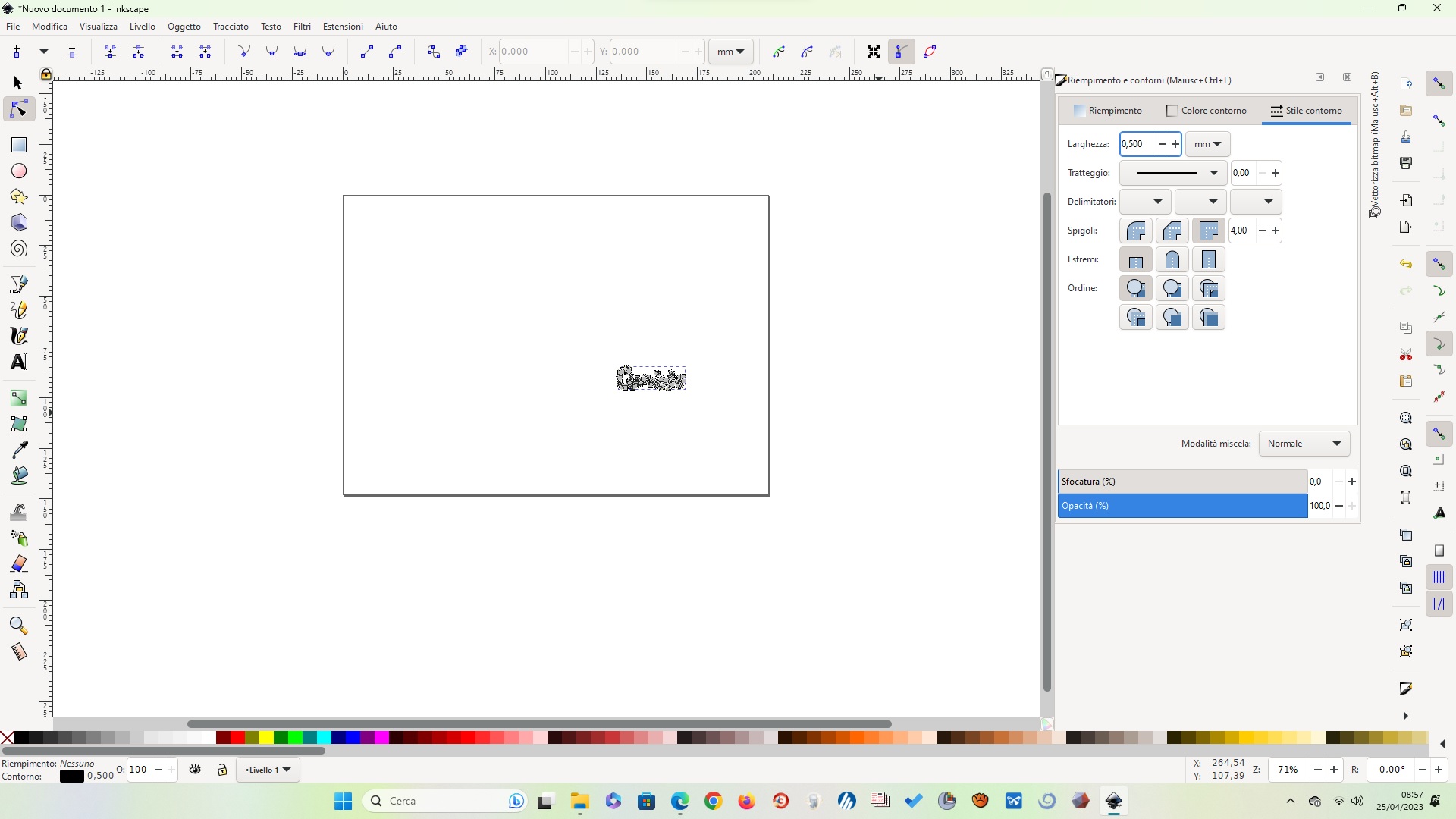The width and height of the screenshot is (1456, 819).
Task: Pick the Eyedropper color picker tool
Action: pyautogui.click(x=19, y=450)
